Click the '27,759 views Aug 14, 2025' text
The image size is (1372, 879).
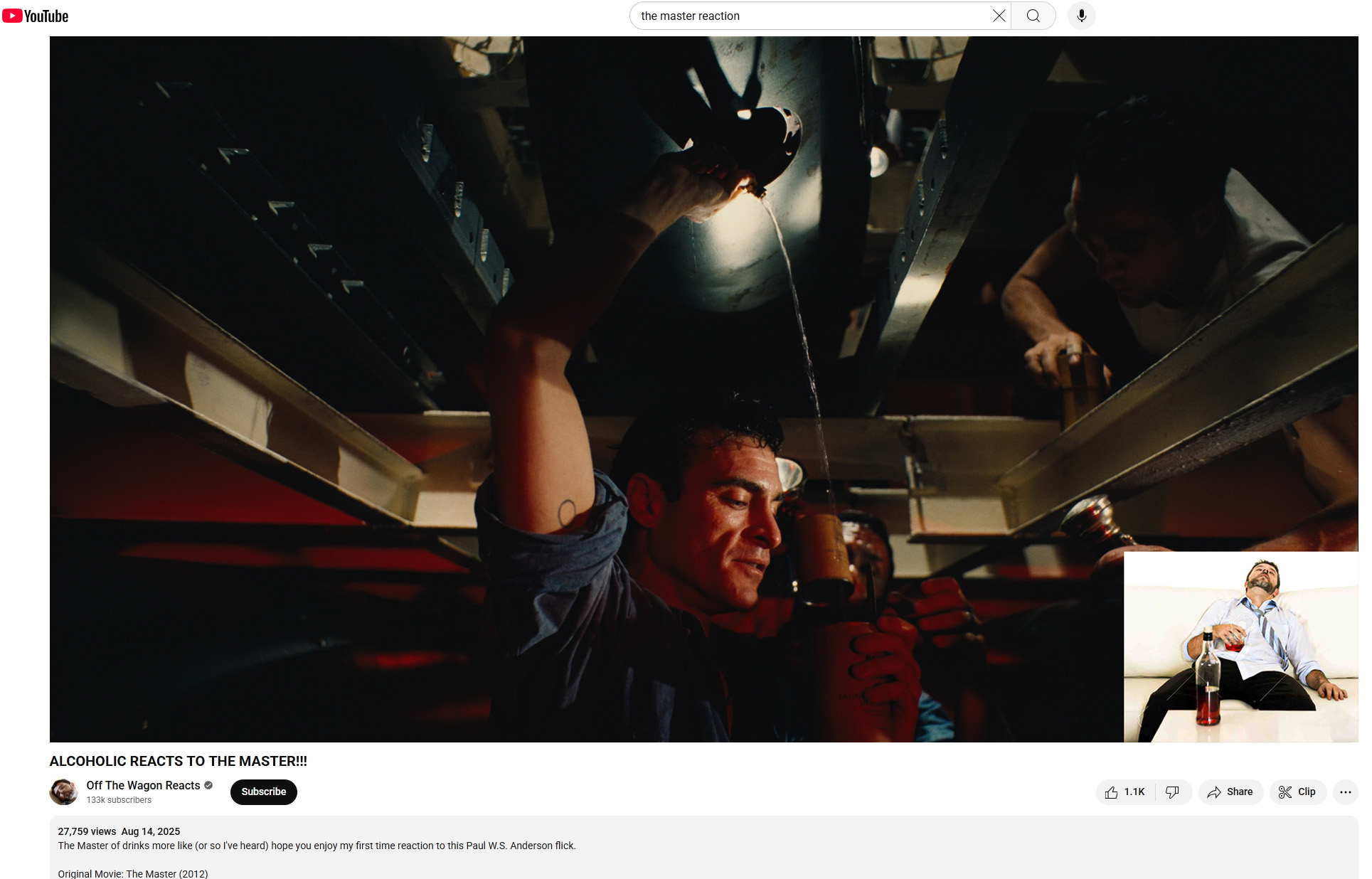(x=119, y=831)
